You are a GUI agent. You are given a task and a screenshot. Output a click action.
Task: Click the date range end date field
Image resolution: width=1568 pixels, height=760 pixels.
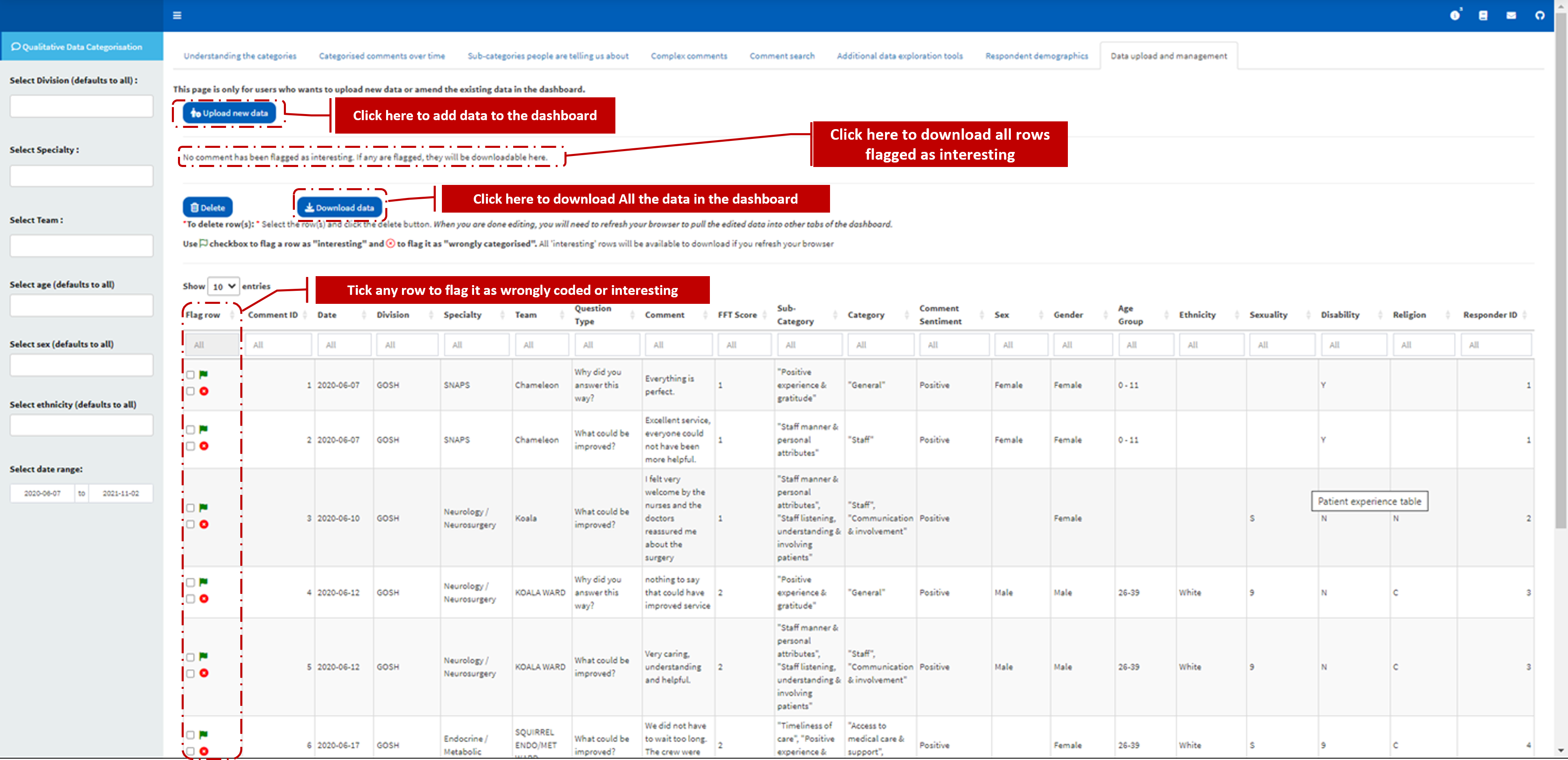(121, 494)
